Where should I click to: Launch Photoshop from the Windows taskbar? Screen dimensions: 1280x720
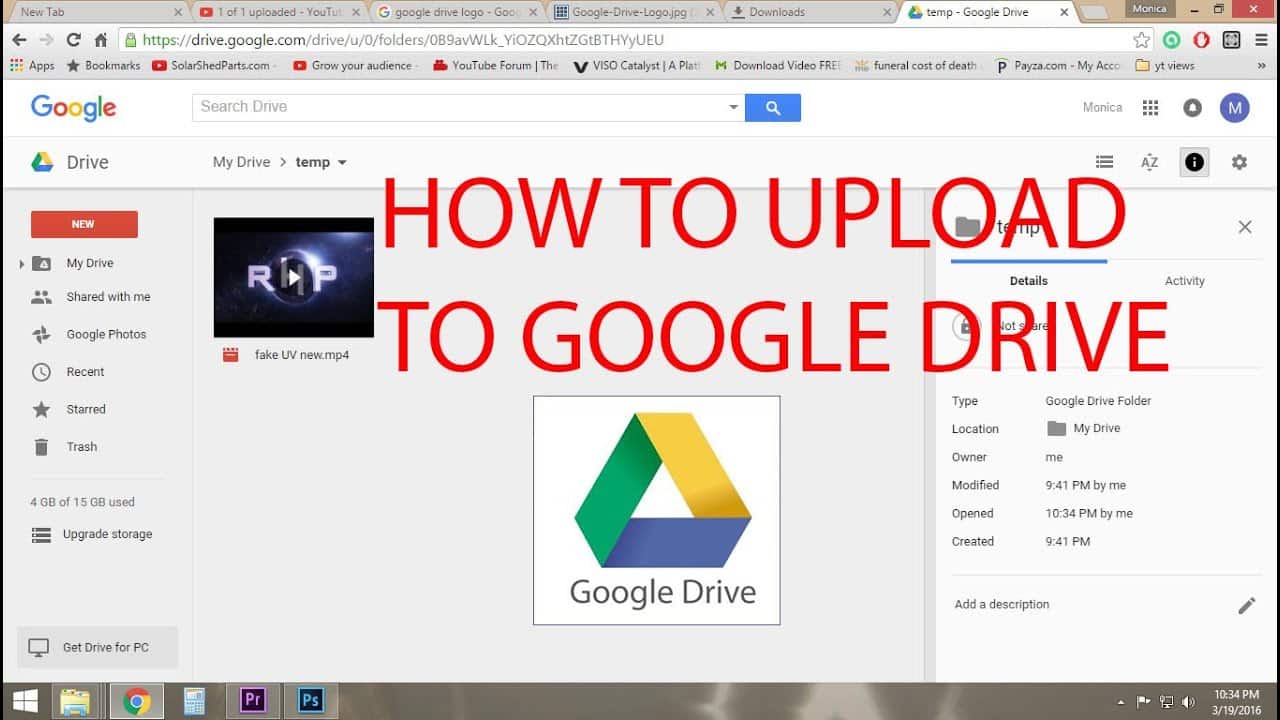pyautogui.click(x=311, y=701)
